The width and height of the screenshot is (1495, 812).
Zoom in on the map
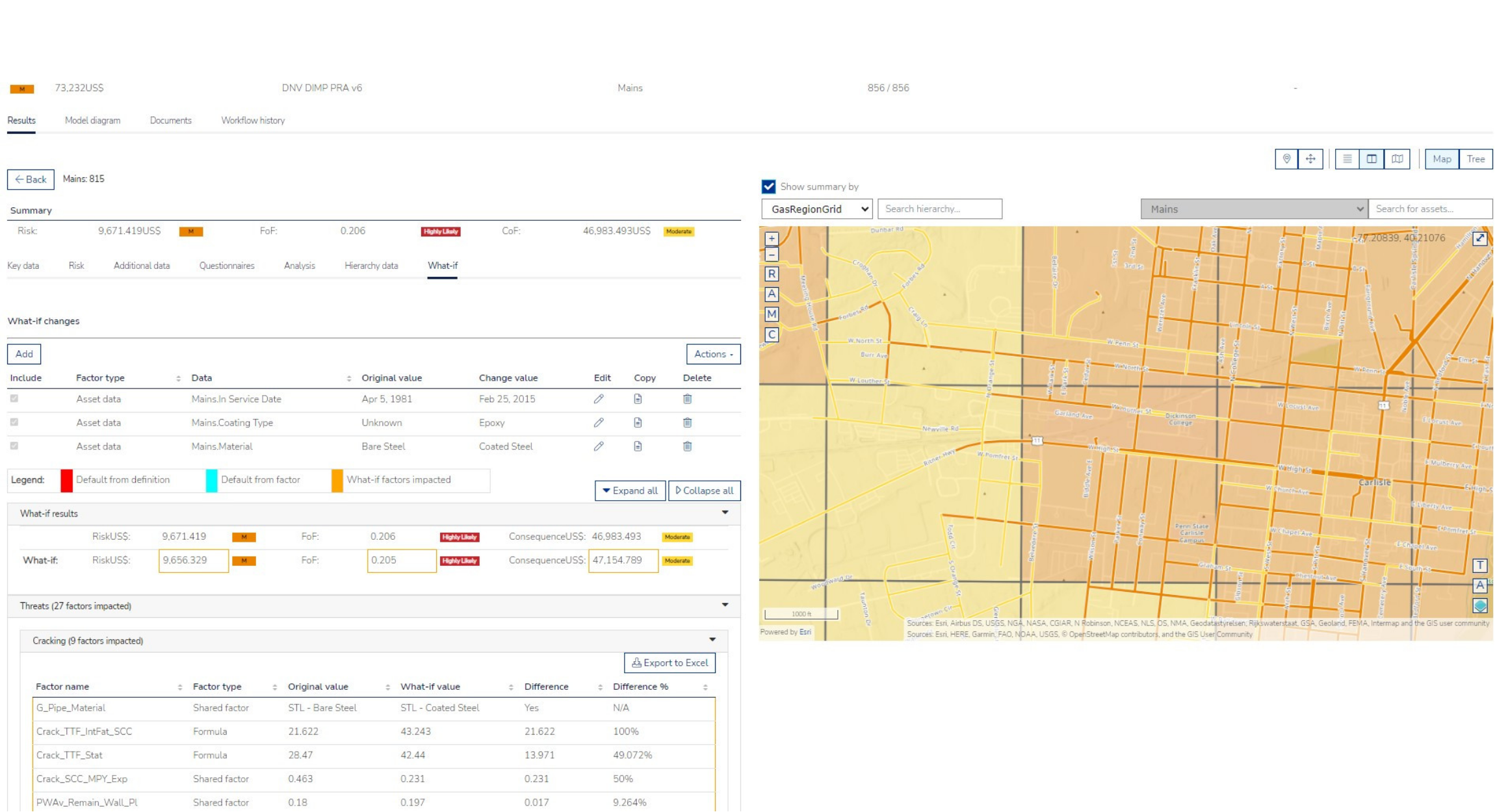(771, 238)
